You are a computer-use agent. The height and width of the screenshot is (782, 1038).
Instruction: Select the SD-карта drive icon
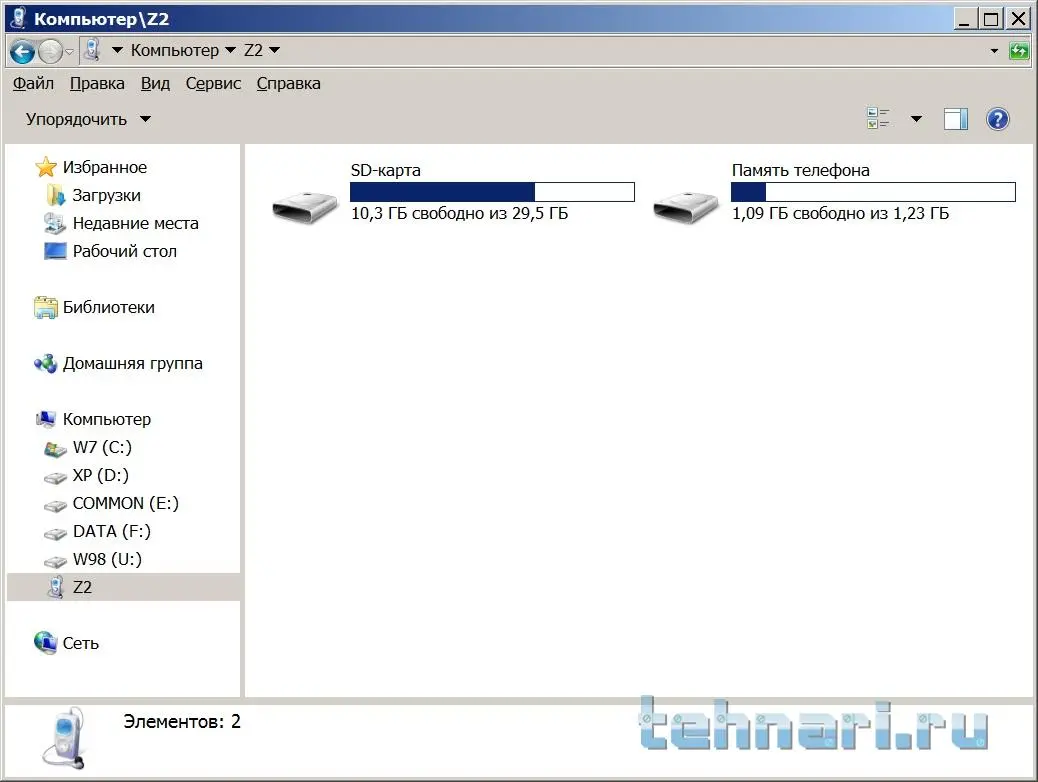tap(305, 207)
